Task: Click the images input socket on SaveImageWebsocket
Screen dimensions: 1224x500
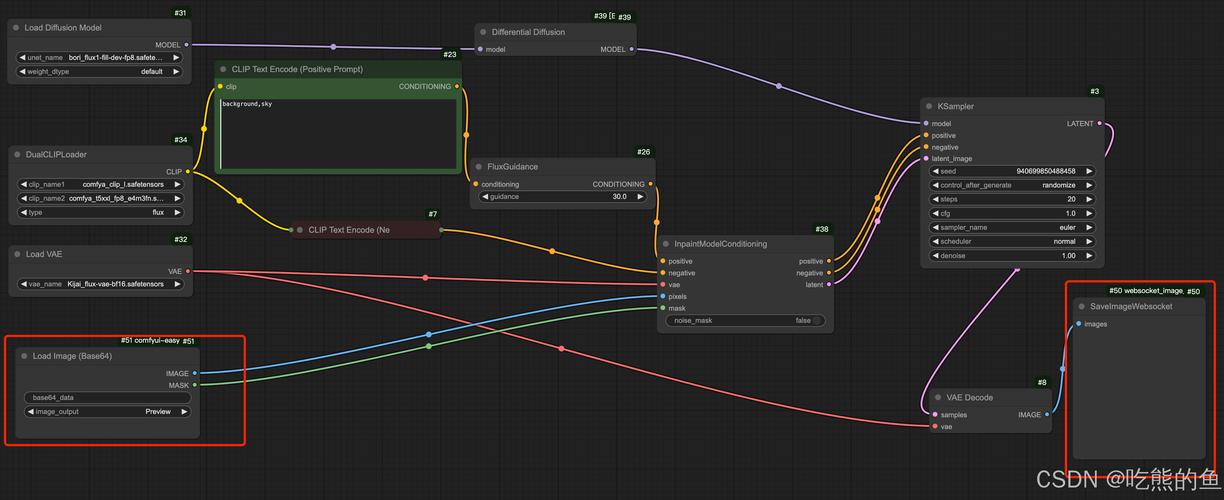Action: [x=1079, y=324]
